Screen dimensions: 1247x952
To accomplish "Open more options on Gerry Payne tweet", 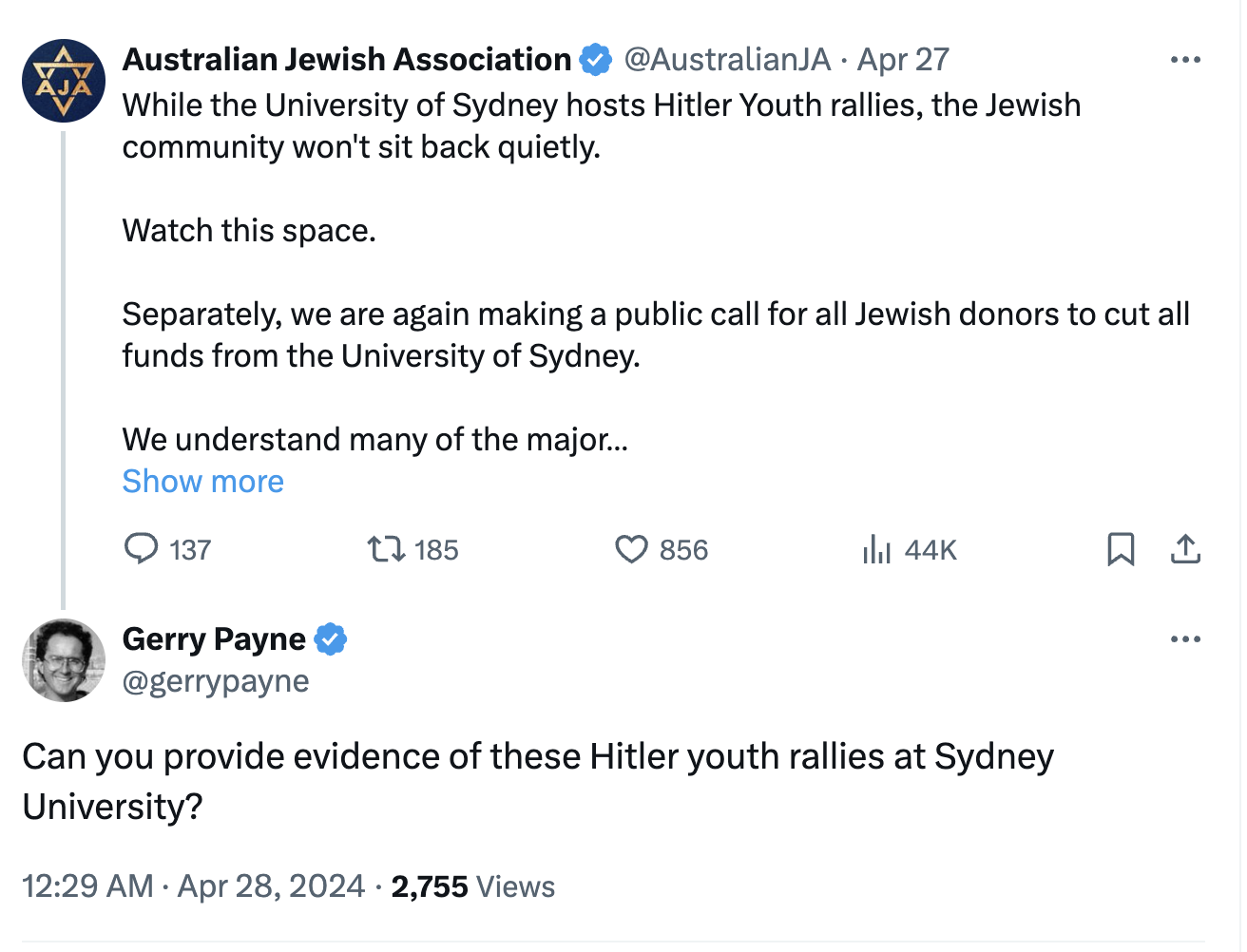I will (1185, 639).
